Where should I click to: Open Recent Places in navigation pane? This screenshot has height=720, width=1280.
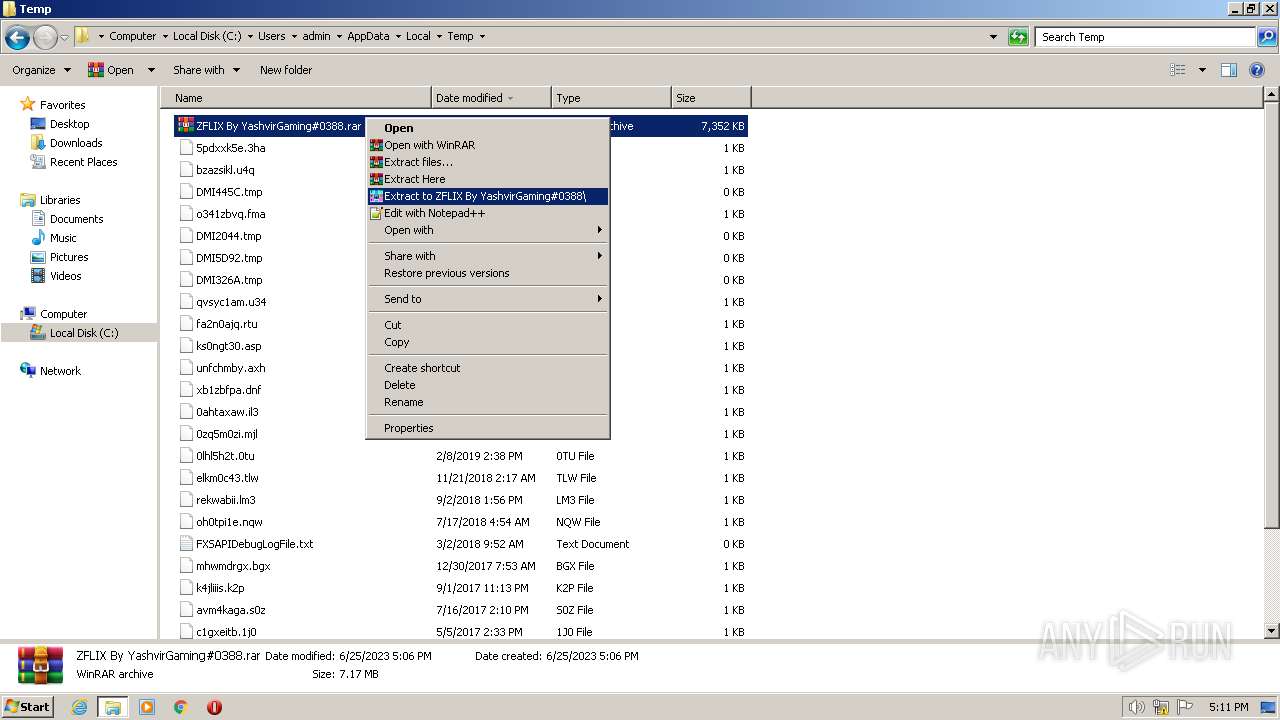(83, 162)
